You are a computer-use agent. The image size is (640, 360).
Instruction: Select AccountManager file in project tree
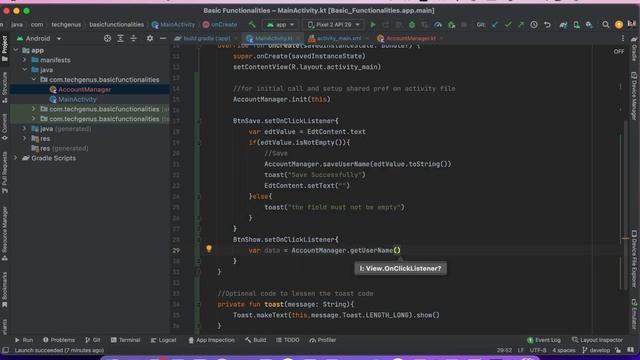(x=84, y=89)
